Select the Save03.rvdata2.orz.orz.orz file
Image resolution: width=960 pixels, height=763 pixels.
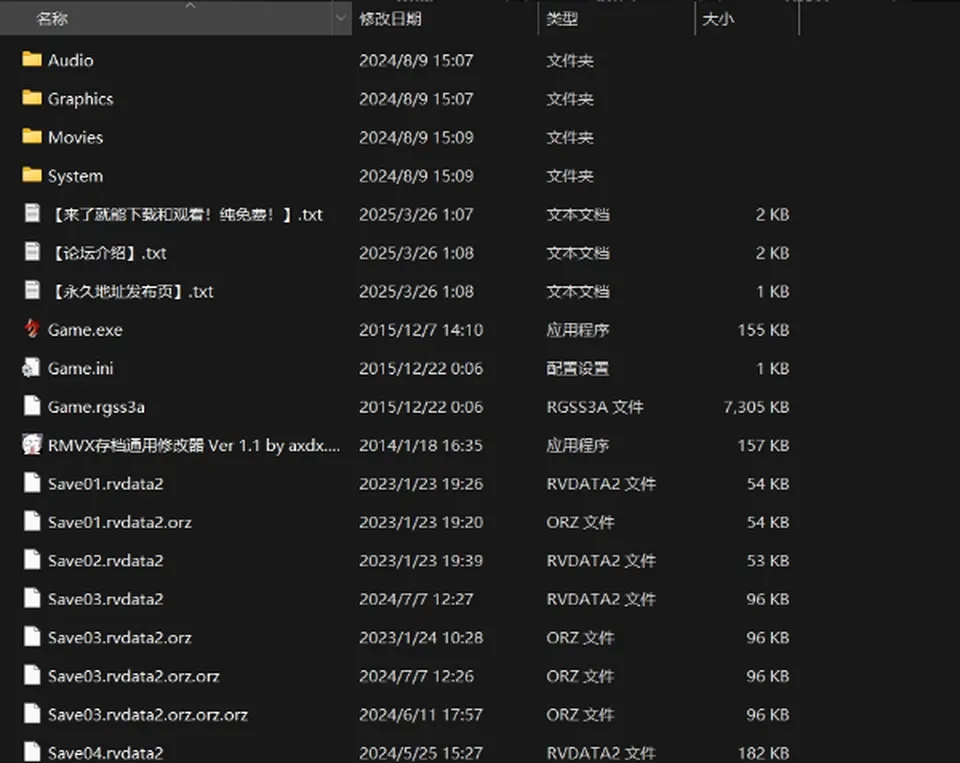[148, 715]
